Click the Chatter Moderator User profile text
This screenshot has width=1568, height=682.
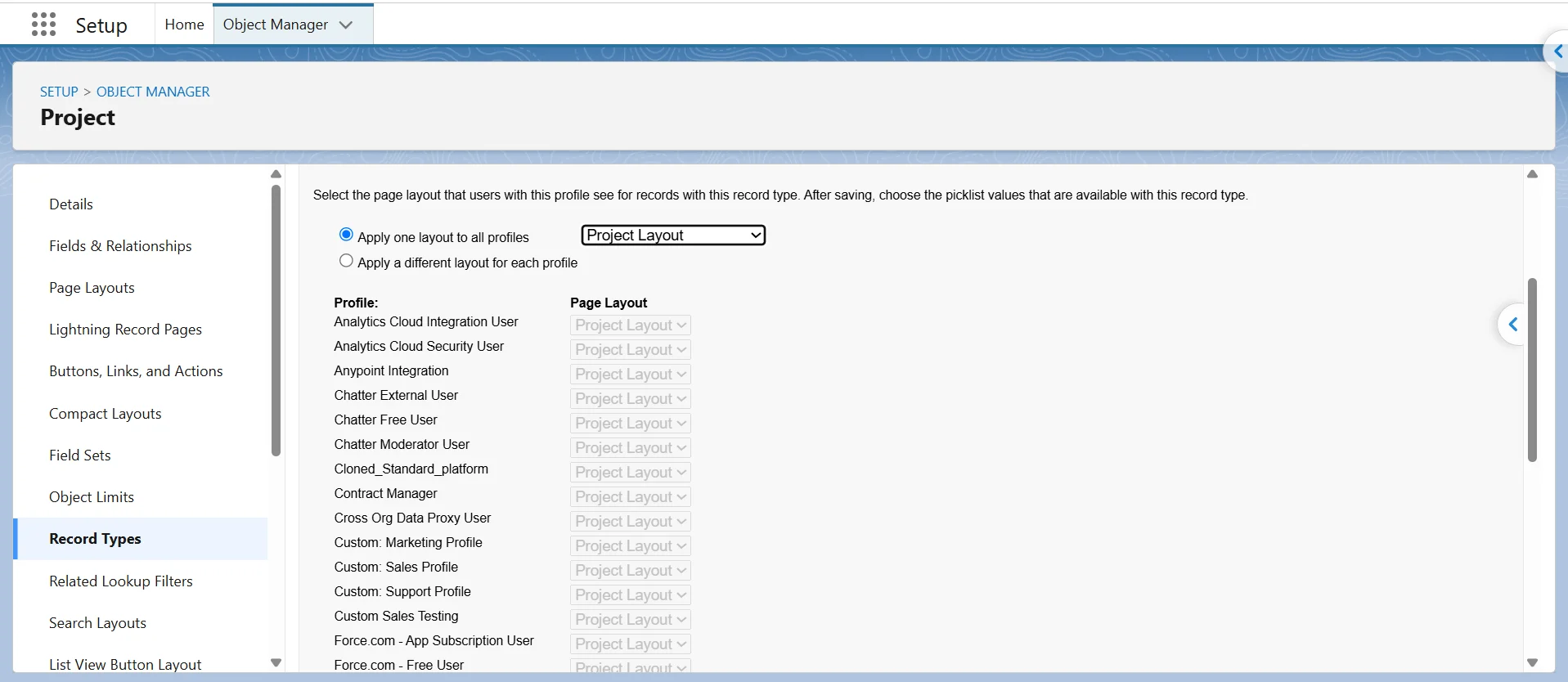pos(402,445)
